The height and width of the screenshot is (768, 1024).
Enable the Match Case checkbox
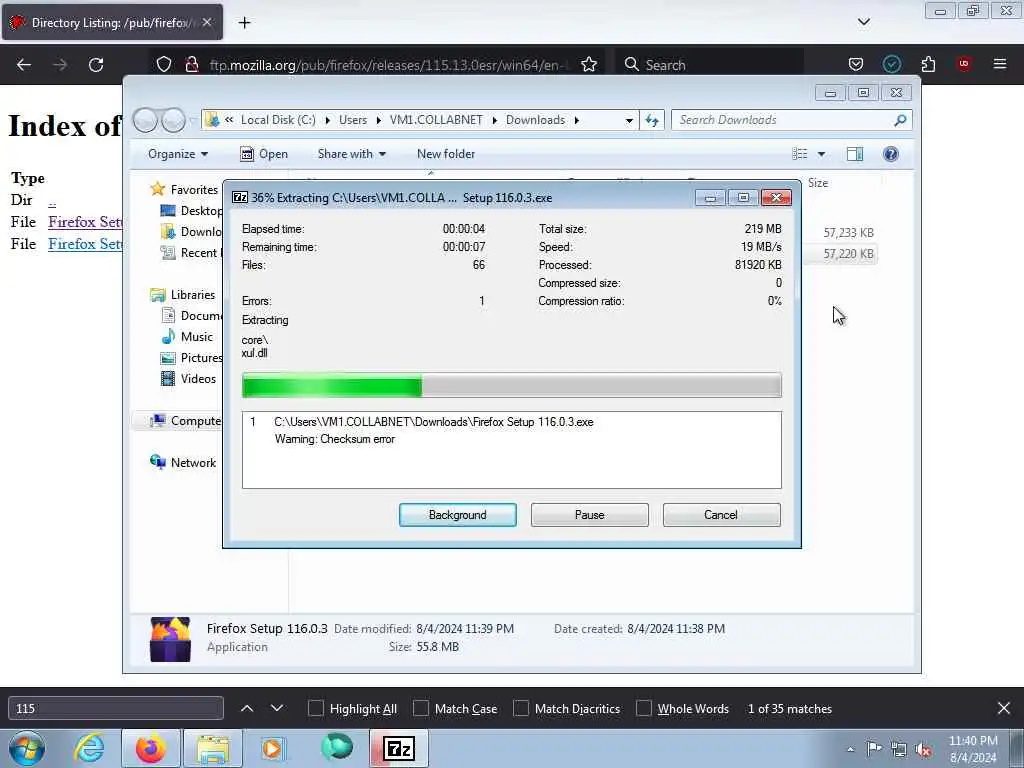[421, 709]
